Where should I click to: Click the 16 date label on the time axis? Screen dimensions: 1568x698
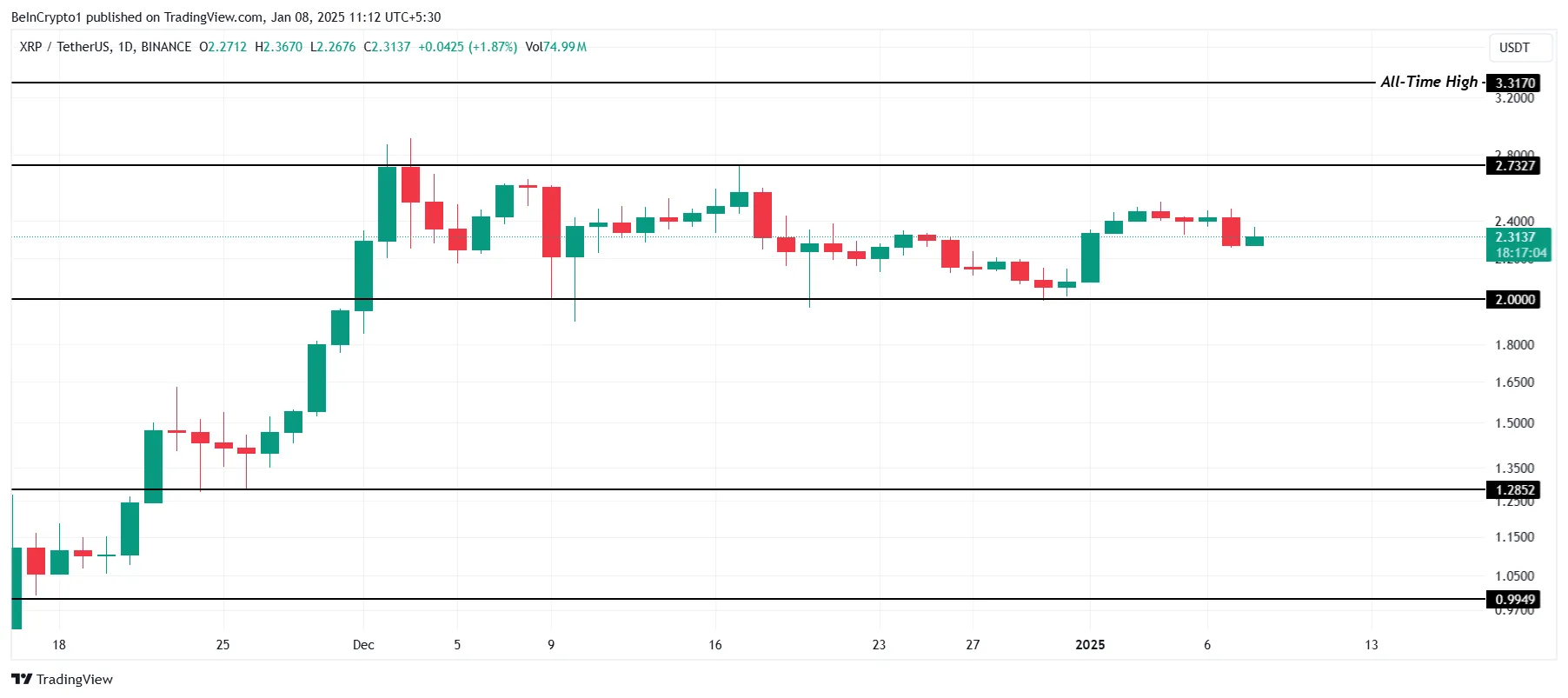click(715, 645)
